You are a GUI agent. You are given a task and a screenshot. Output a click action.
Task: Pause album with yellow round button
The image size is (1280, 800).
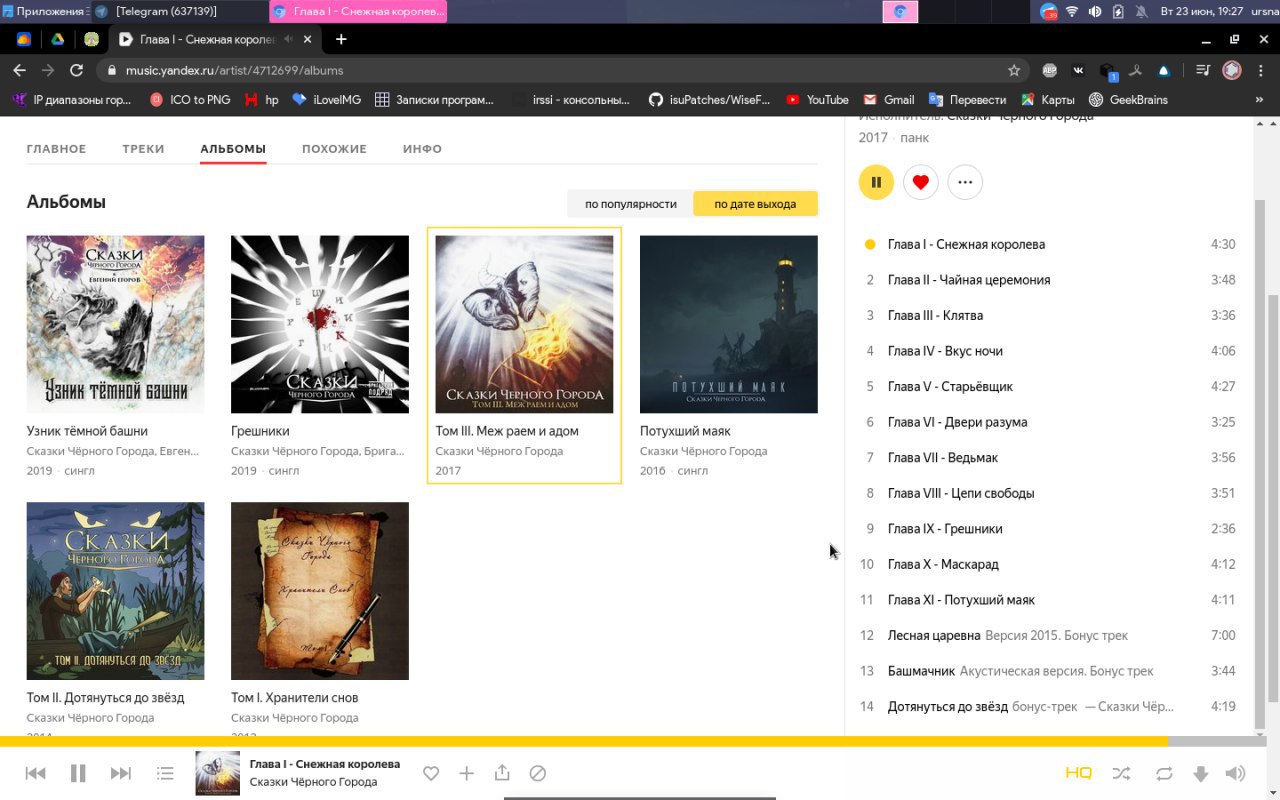(876, 182)
